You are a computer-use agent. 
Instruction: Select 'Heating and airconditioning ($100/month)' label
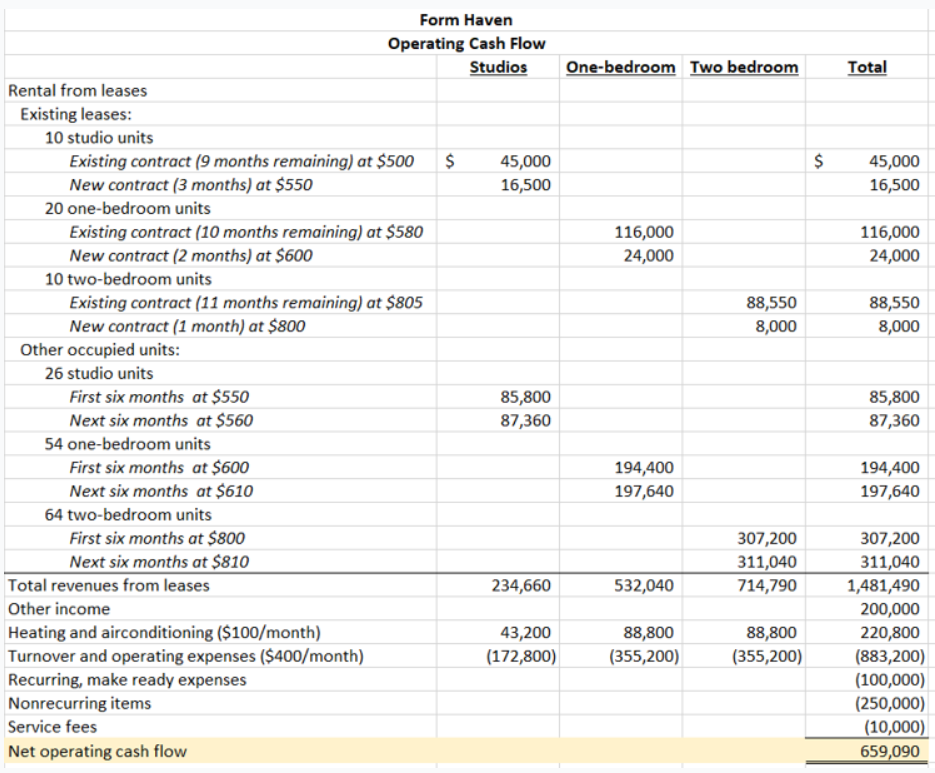[x=165, y=632]
